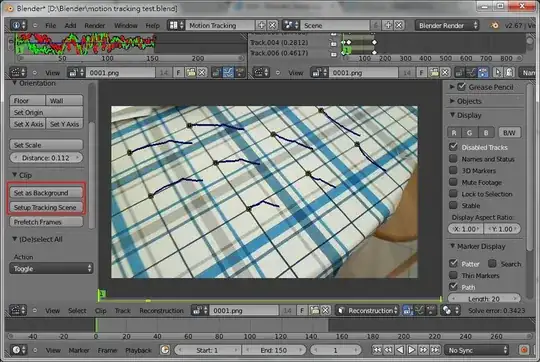The height and width of the screenshot is (362, 540).
Task: Open the Track menu in clip editor
Action: [x=123, y=311]
